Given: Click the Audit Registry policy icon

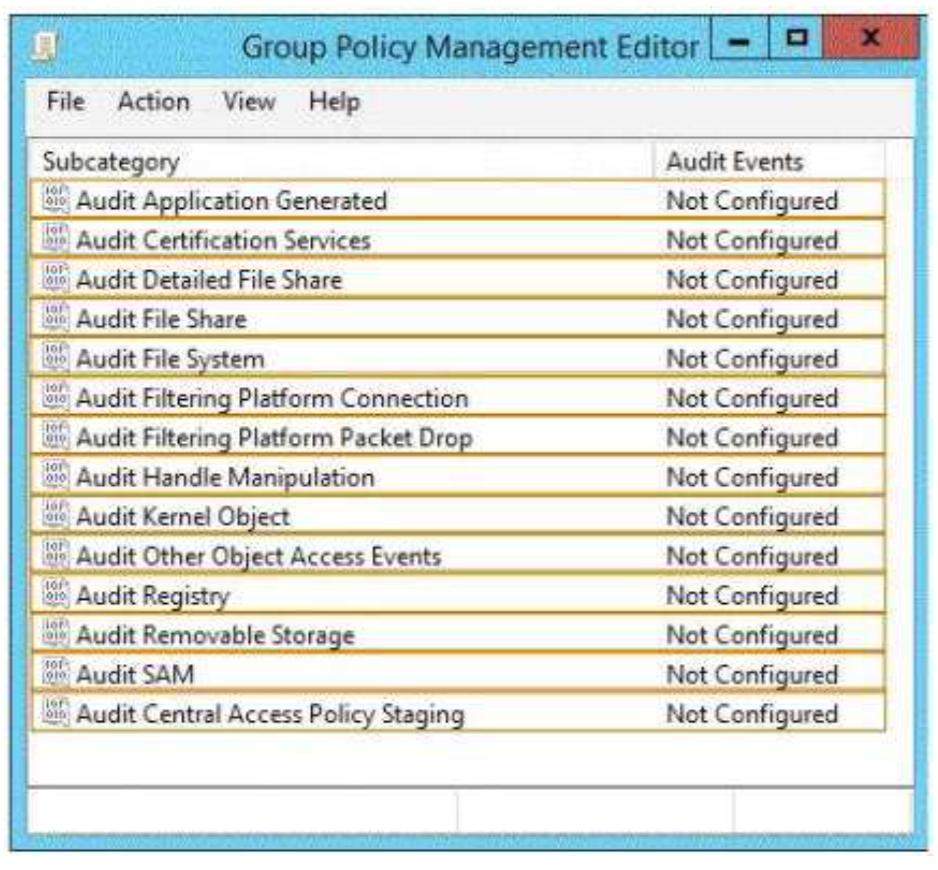Looking at the screenshot, I should pyautogui.click(x=55, y=595).
